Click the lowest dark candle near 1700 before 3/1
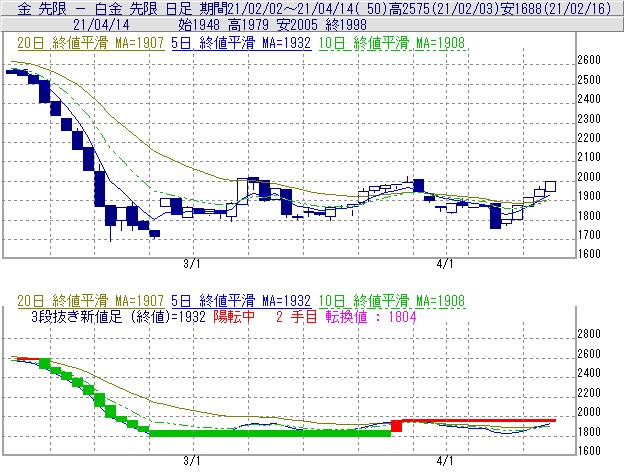The width and height of the screenshot is (624, 473). tap(154, 234)
